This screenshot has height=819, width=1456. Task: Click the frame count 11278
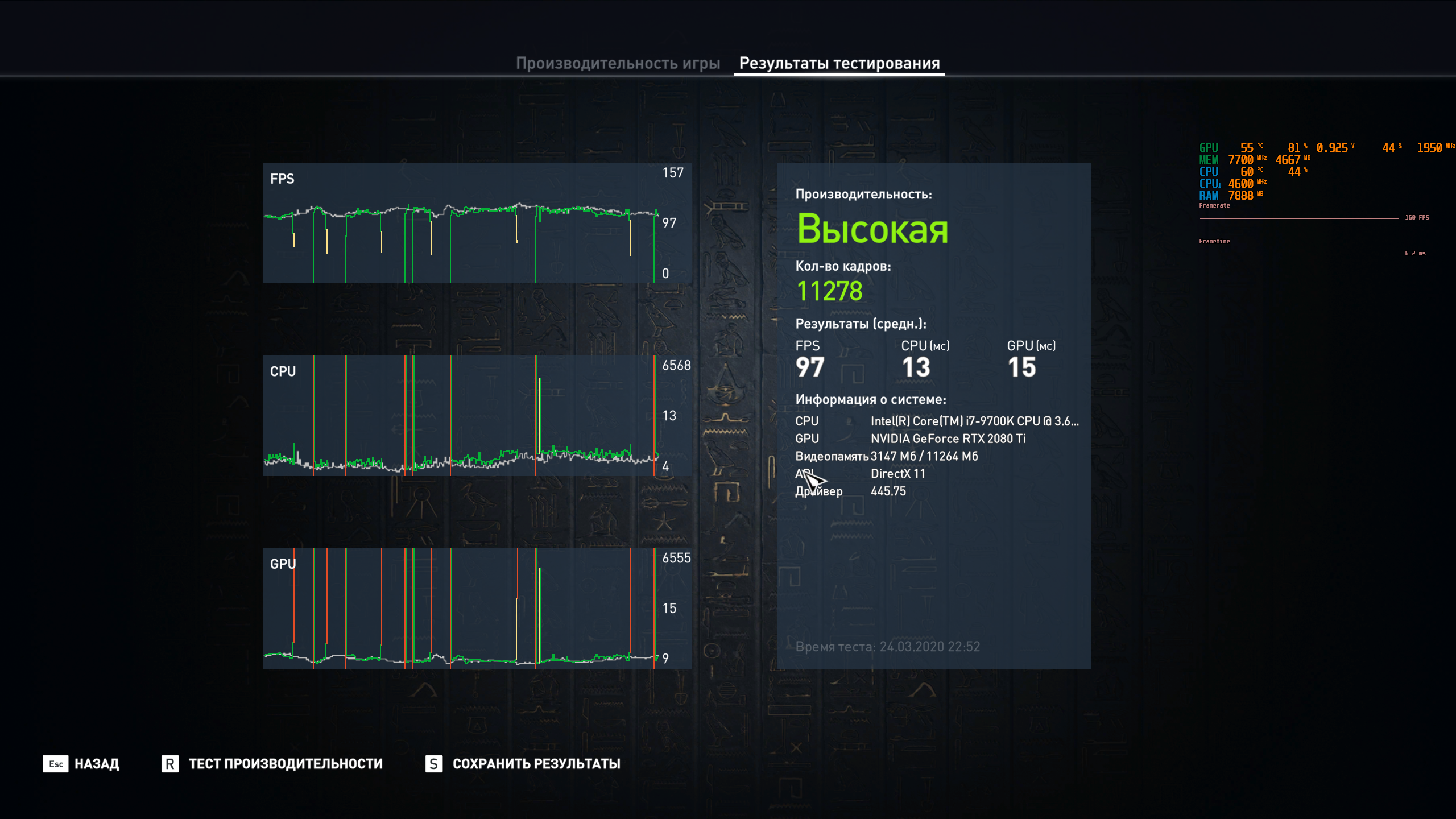(829, 291)
